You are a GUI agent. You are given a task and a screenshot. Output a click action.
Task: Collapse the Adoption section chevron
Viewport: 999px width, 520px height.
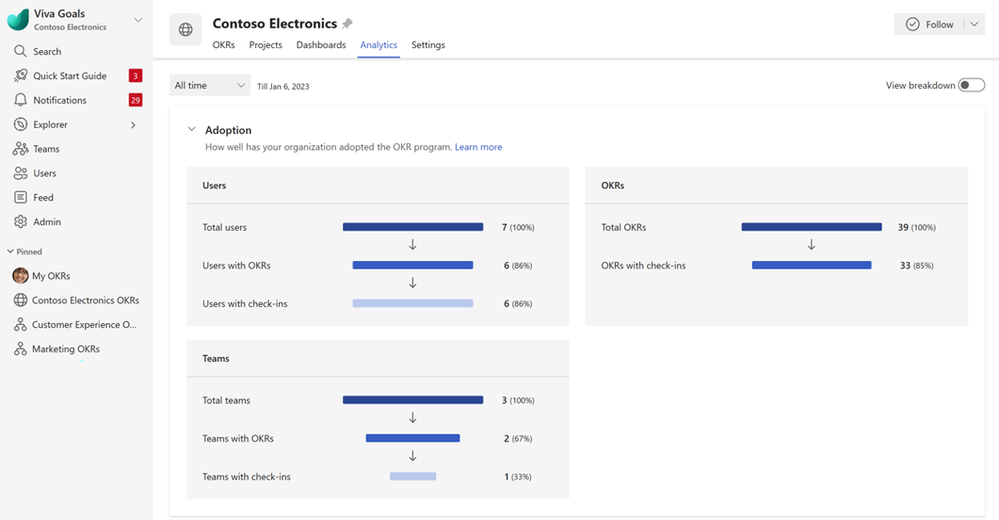coord(191,129)
